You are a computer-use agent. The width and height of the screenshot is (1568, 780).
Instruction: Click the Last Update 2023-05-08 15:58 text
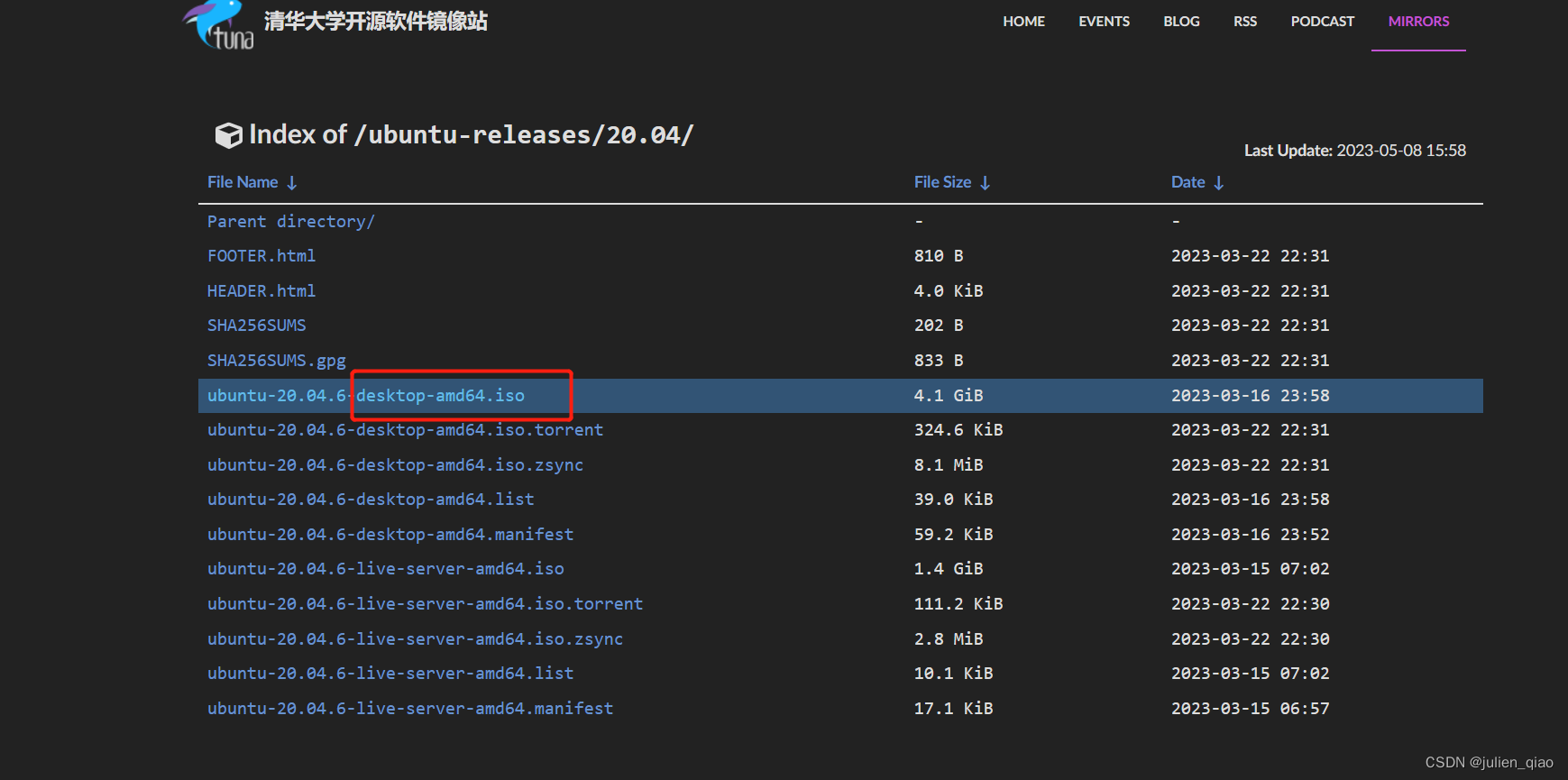point(1355,151)
